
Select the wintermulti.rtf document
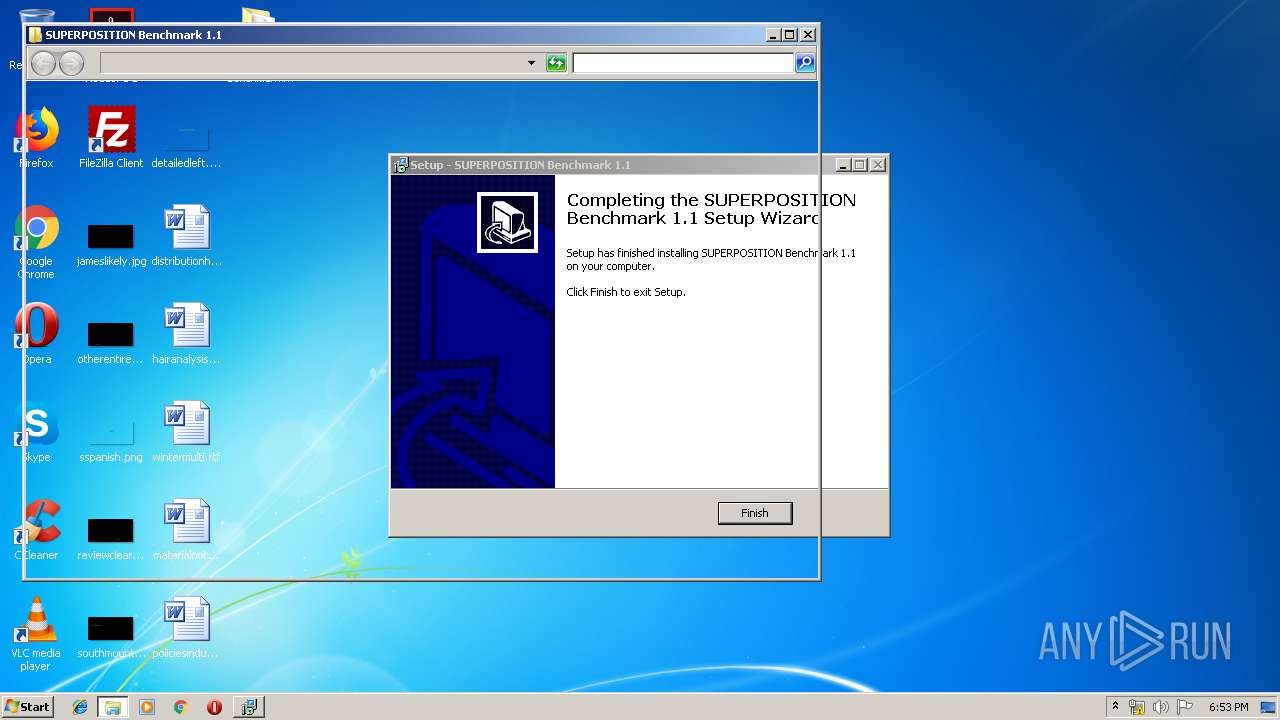[x=187, y=432]
